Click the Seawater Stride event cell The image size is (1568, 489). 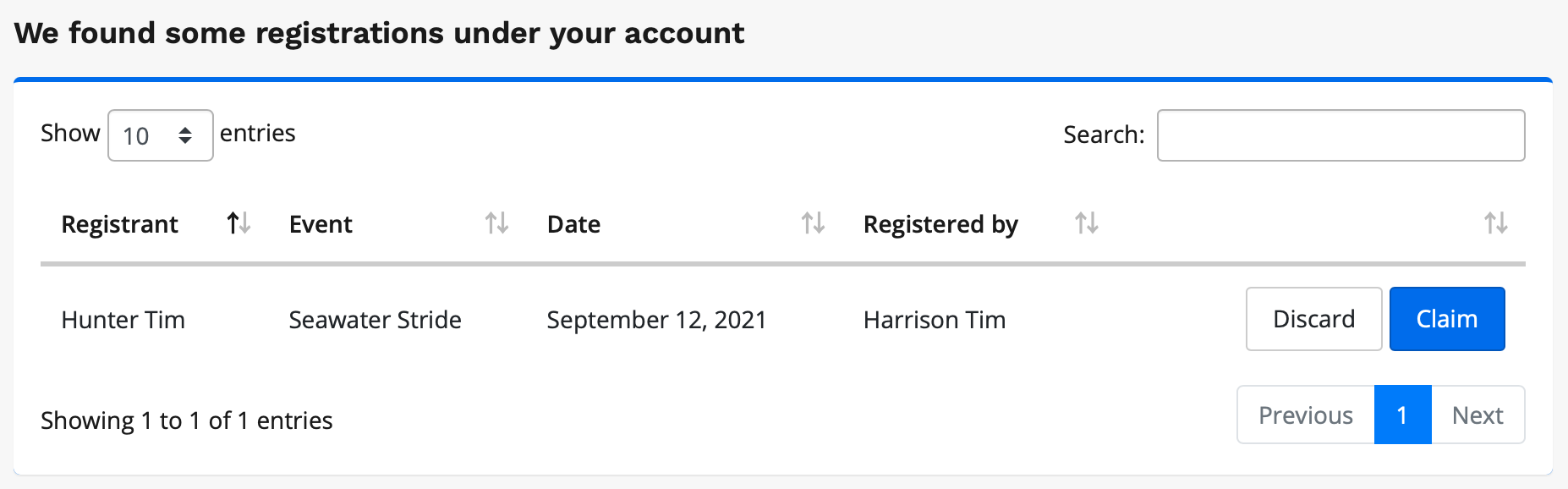coord(375,320)
